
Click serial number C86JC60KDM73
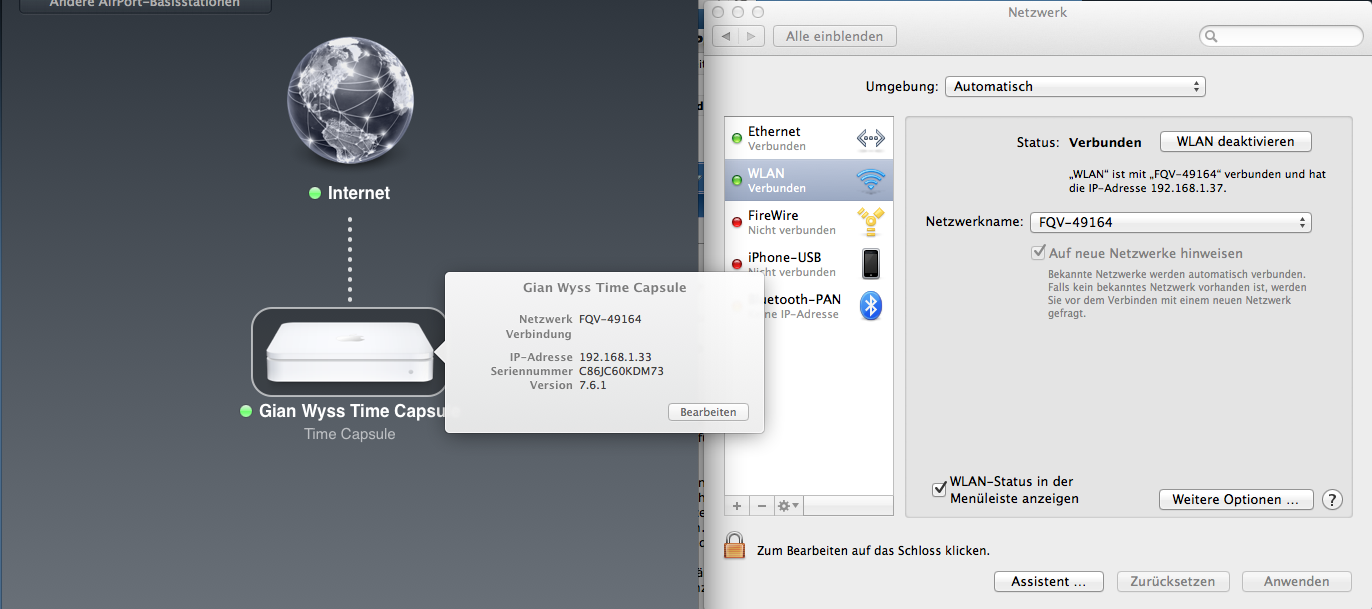[x=621, y=371]
